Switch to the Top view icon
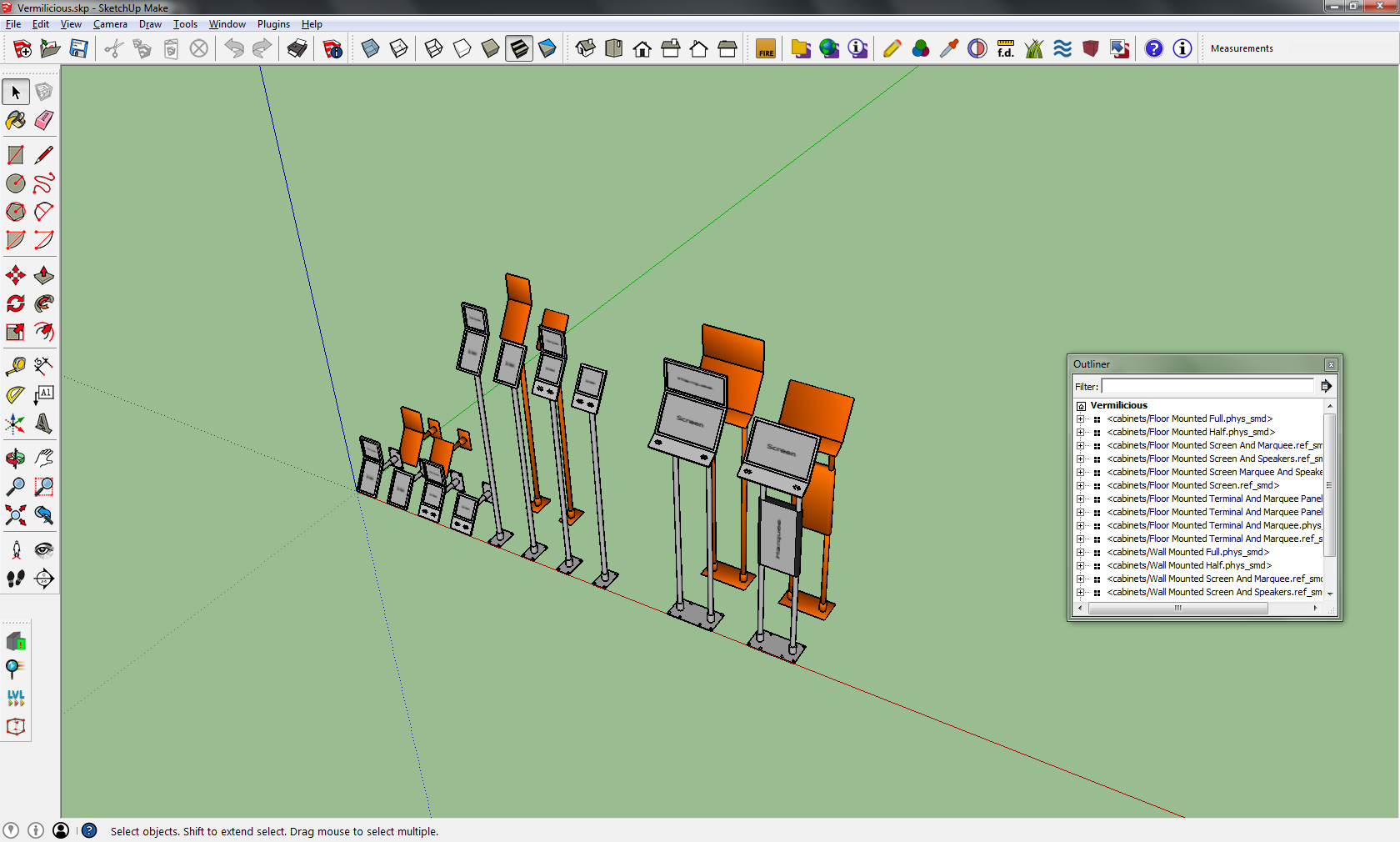This screenshot has width=1400, height=842. (614, 48)
